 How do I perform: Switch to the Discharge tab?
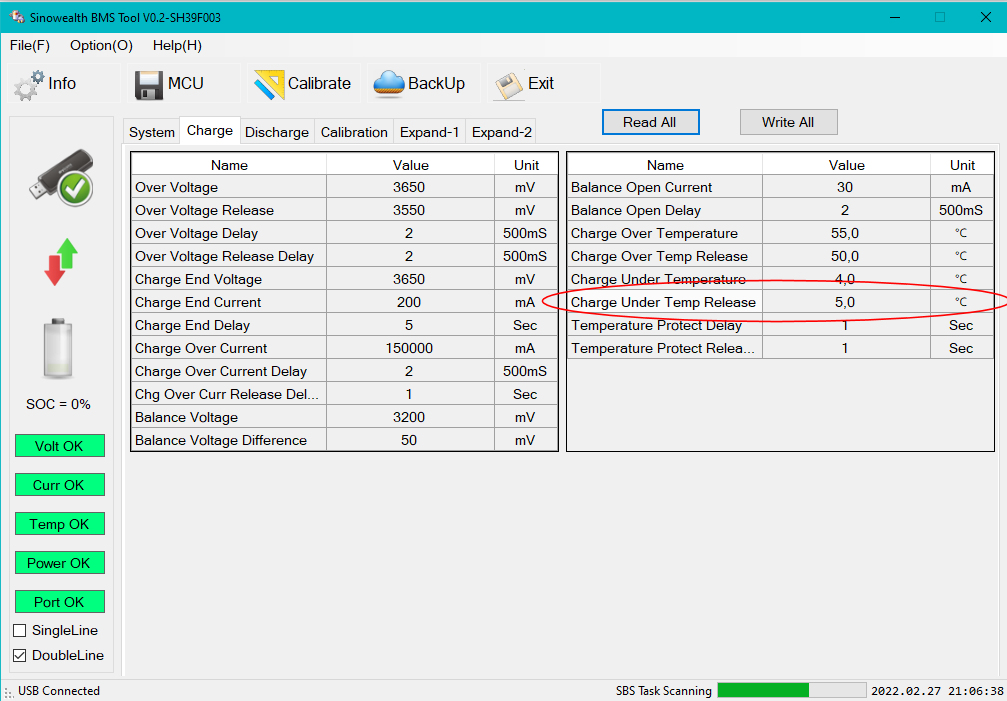276,132
